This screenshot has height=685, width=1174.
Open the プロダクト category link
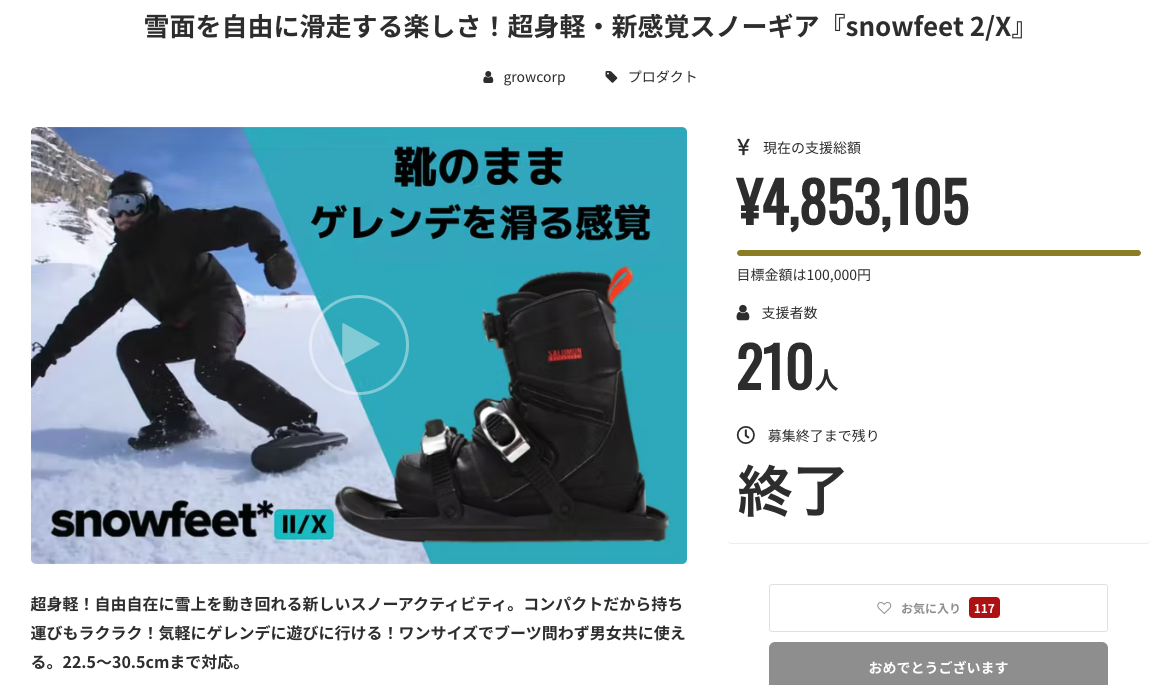point(662,76)
